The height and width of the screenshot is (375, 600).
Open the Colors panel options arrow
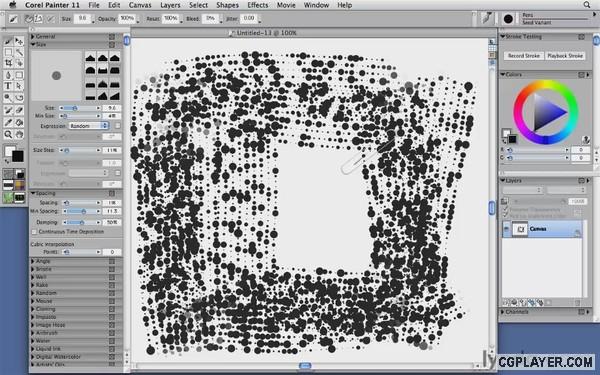(x=588, y=75)
